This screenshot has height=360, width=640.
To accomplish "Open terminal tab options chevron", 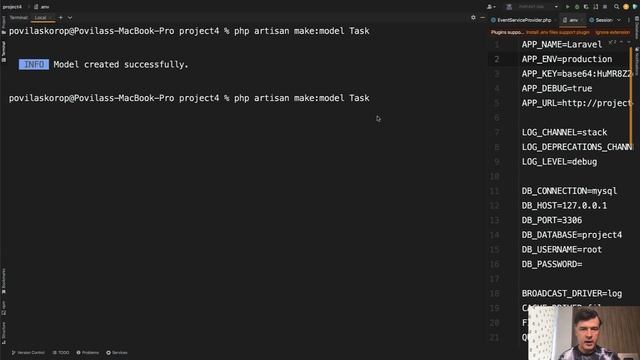I will pos(70,18).
